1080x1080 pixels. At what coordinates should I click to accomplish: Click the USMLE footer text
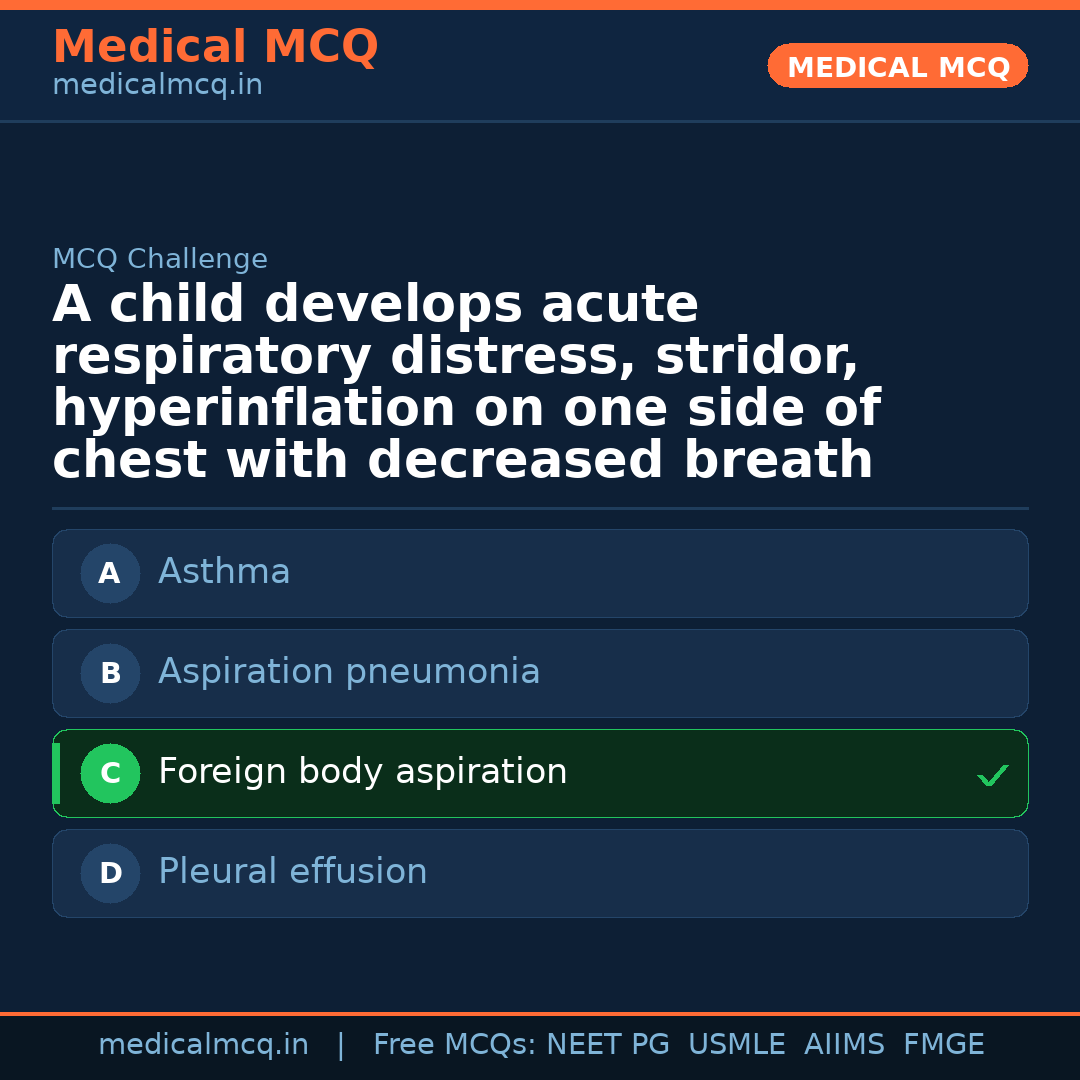click(x=736, y=1045)
